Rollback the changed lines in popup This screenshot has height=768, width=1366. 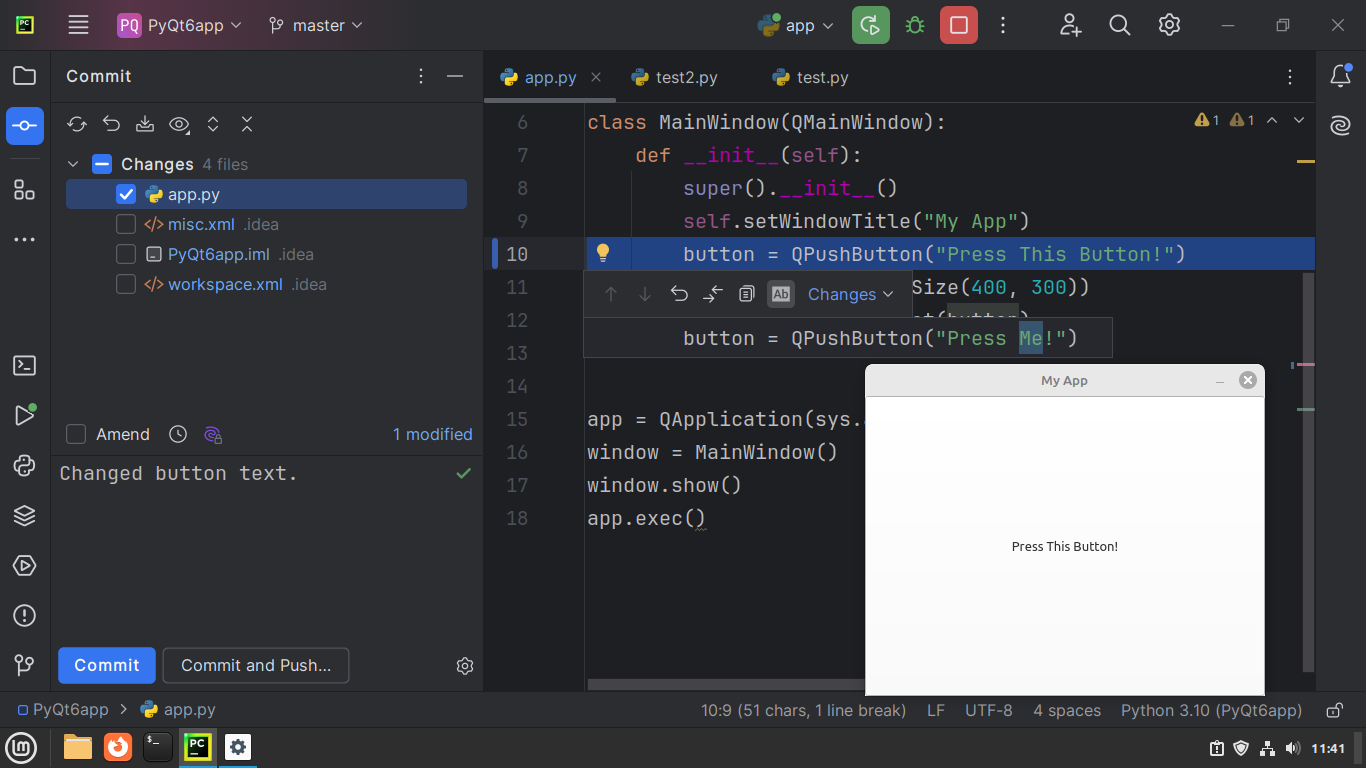(x=679, y=294)
